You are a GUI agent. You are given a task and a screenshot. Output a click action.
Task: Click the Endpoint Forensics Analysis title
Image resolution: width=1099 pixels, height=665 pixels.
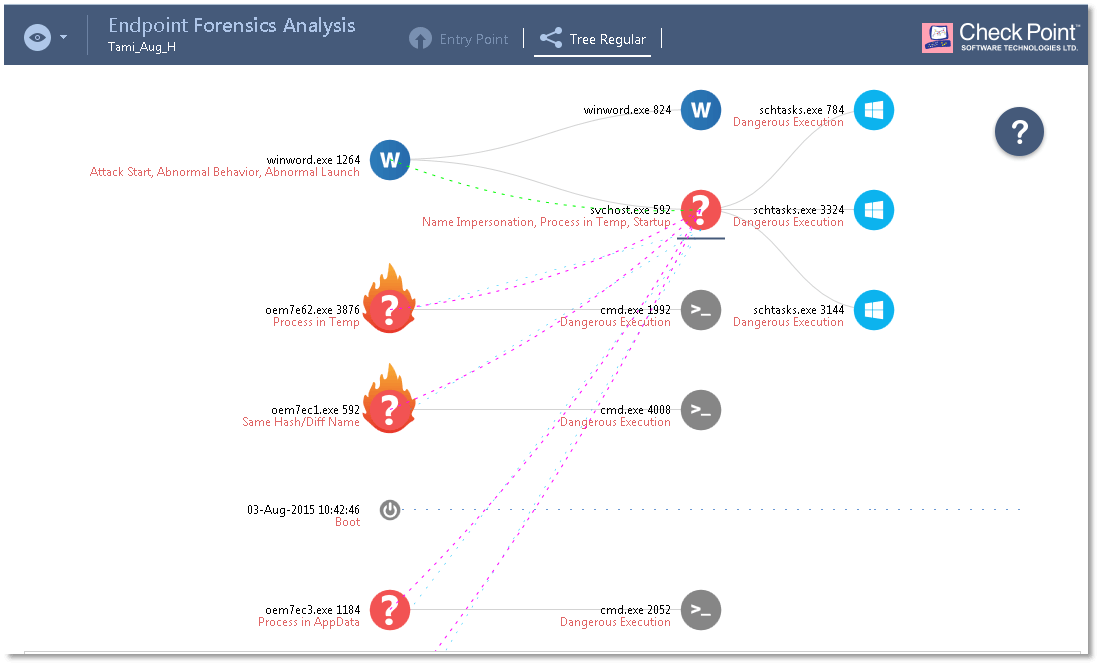(x=231, y=26)
